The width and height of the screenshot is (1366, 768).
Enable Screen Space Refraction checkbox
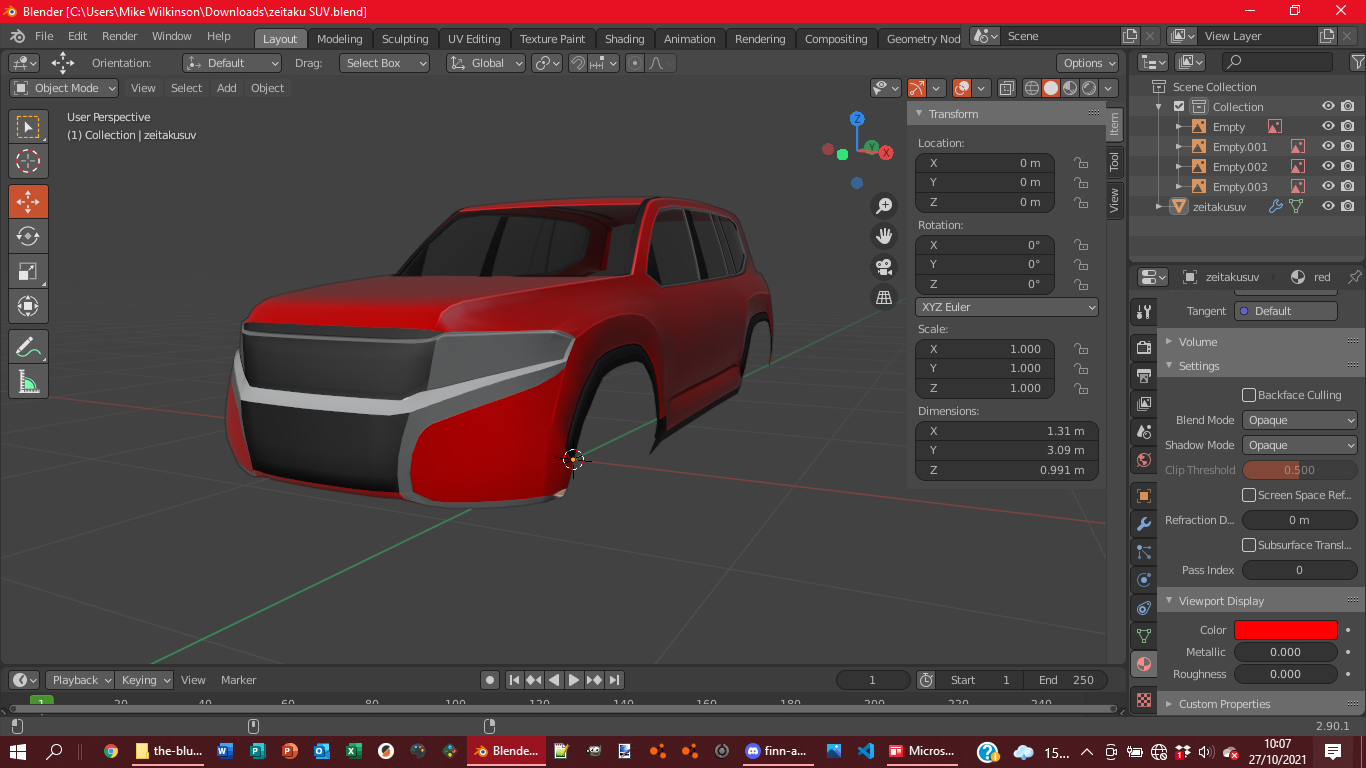point(1249,495)
